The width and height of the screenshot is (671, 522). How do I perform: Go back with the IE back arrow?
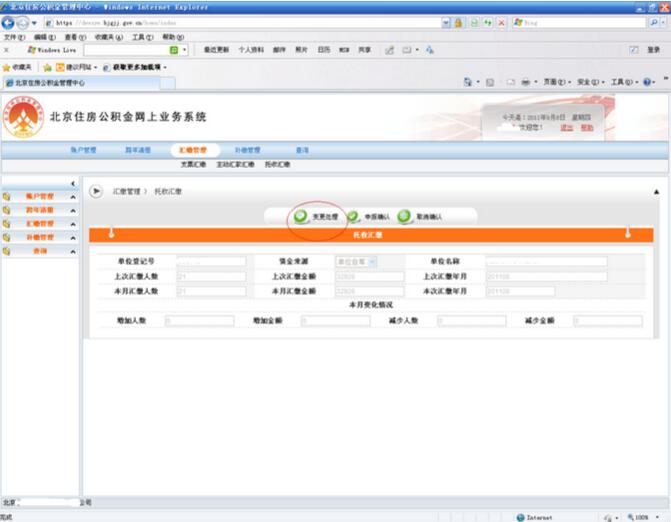click(x=8, y=23)
